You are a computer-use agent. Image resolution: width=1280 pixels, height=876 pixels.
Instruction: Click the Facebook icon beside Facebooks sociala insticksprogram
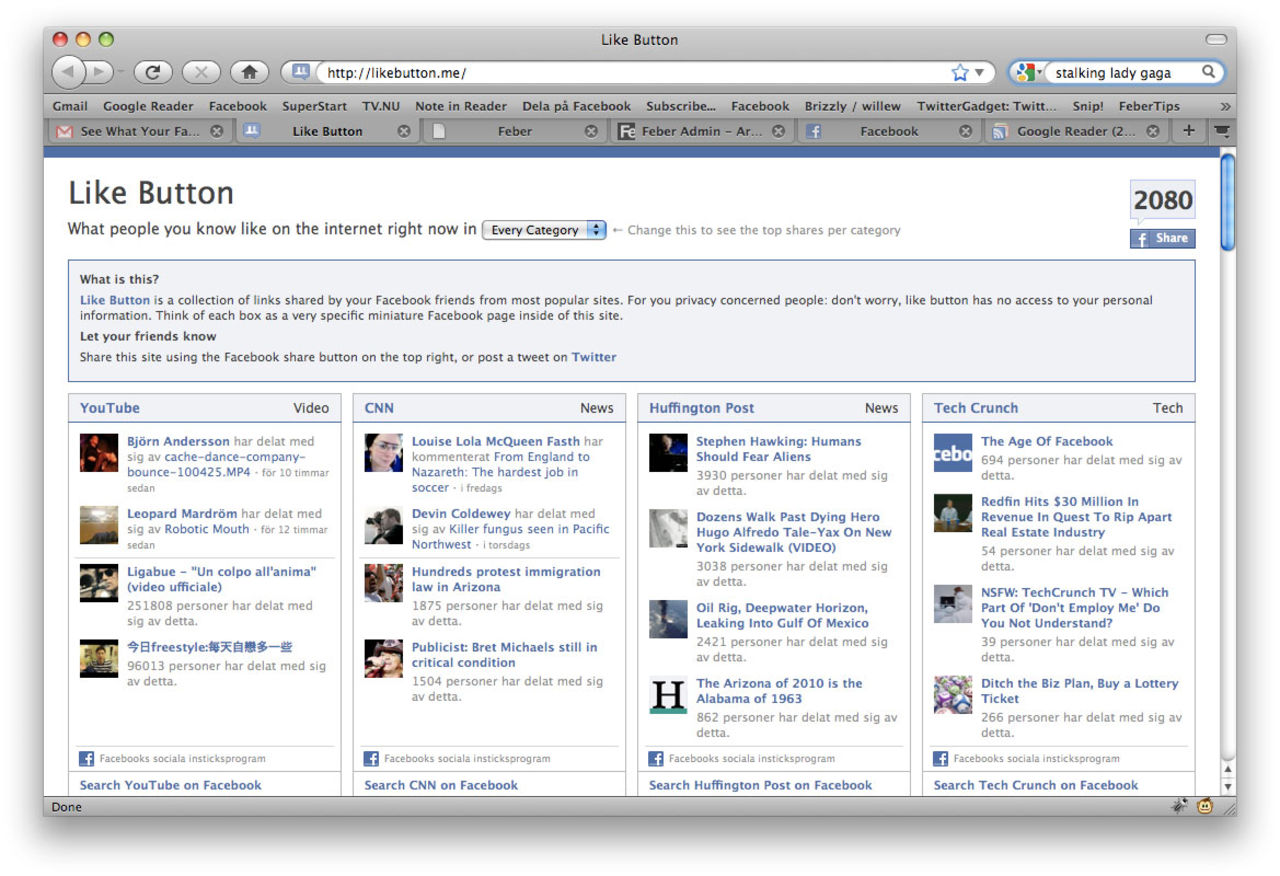click(88, 758)
